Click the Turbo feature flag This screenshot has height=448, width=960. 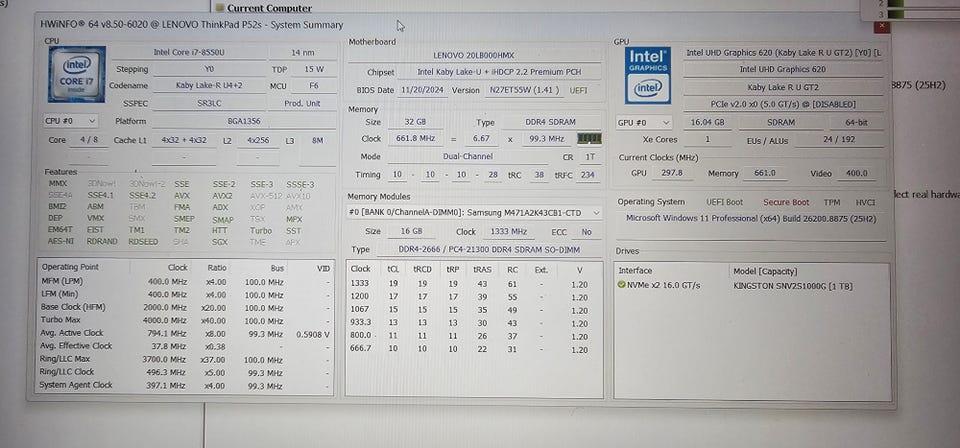[x=260, y=231]
